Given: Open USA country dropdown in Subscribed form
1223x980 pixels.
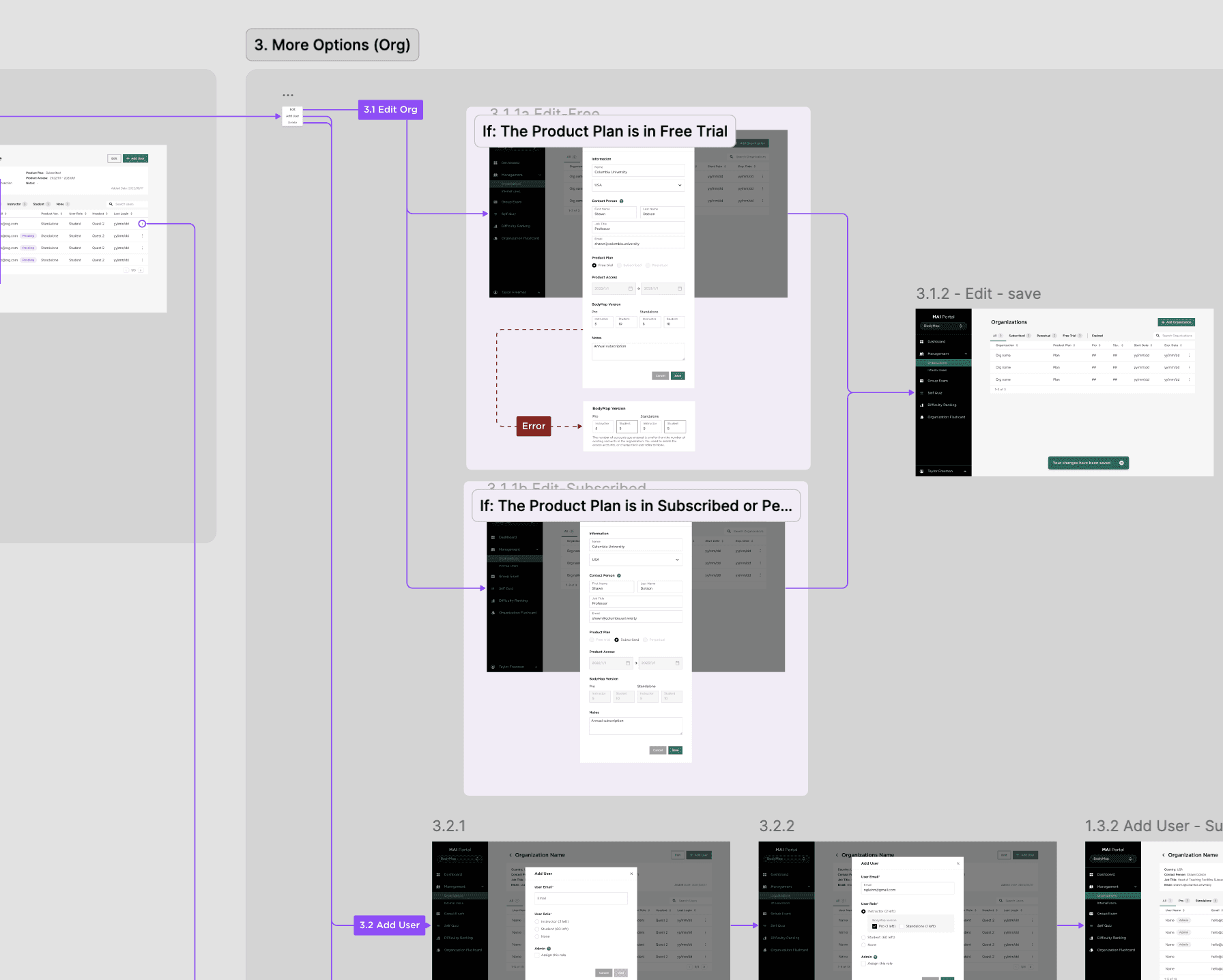Looking at the screenshot, I should tap(635, 560).
